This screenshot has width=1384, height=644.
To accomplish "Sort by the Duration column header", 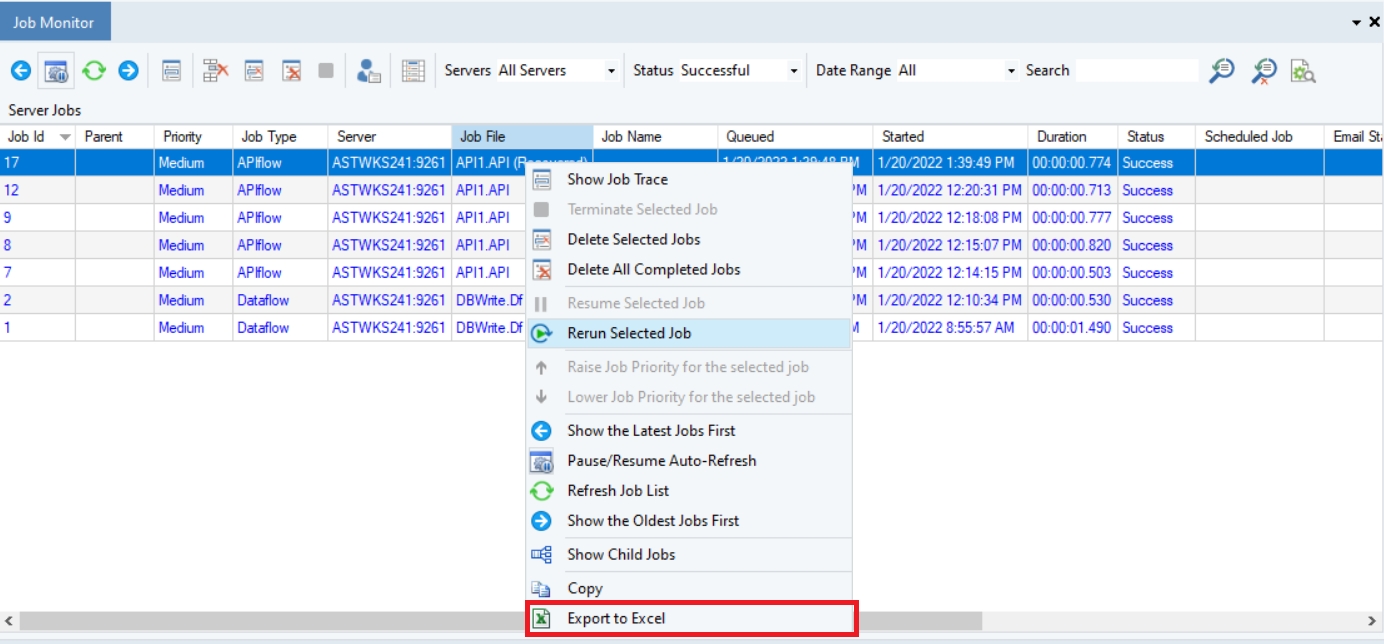I will coord(1061,137).
